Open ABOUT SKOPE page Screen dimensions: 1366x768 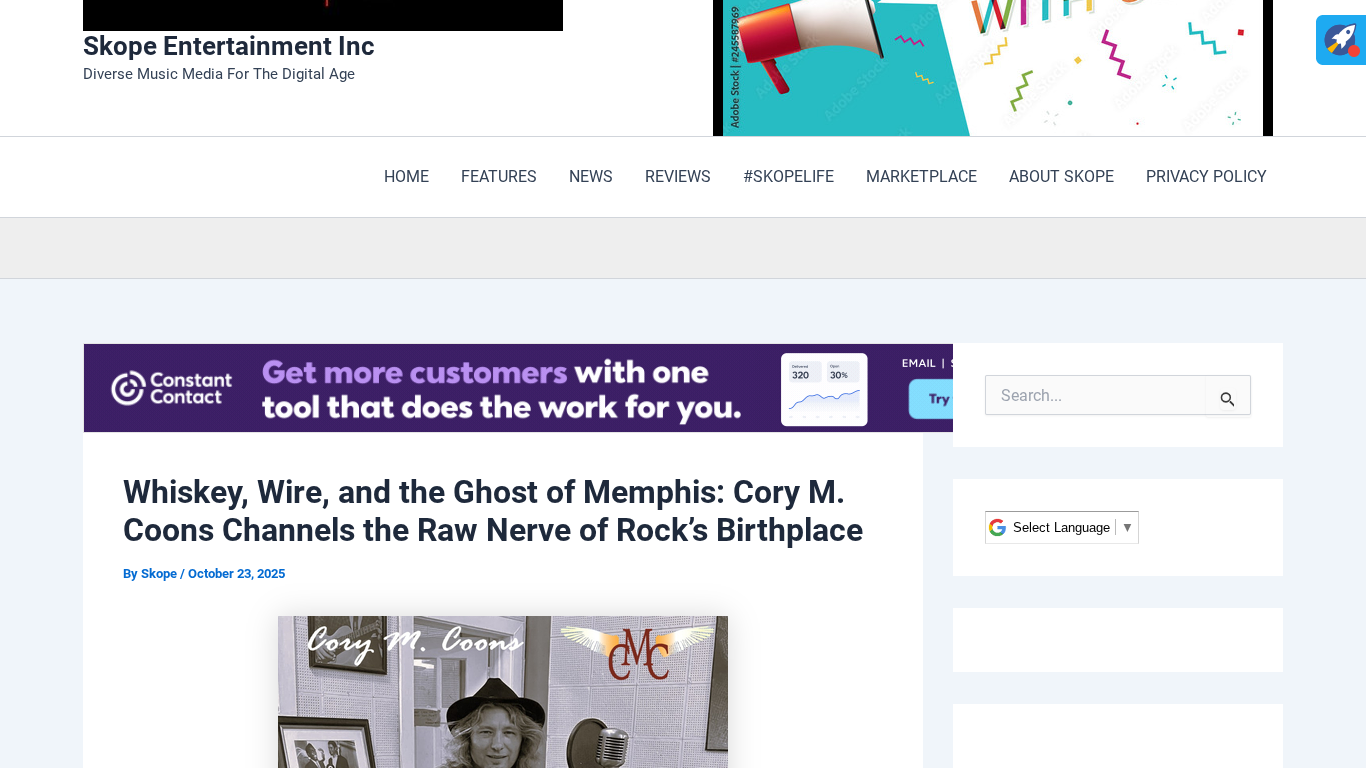tap(1061, 177)
